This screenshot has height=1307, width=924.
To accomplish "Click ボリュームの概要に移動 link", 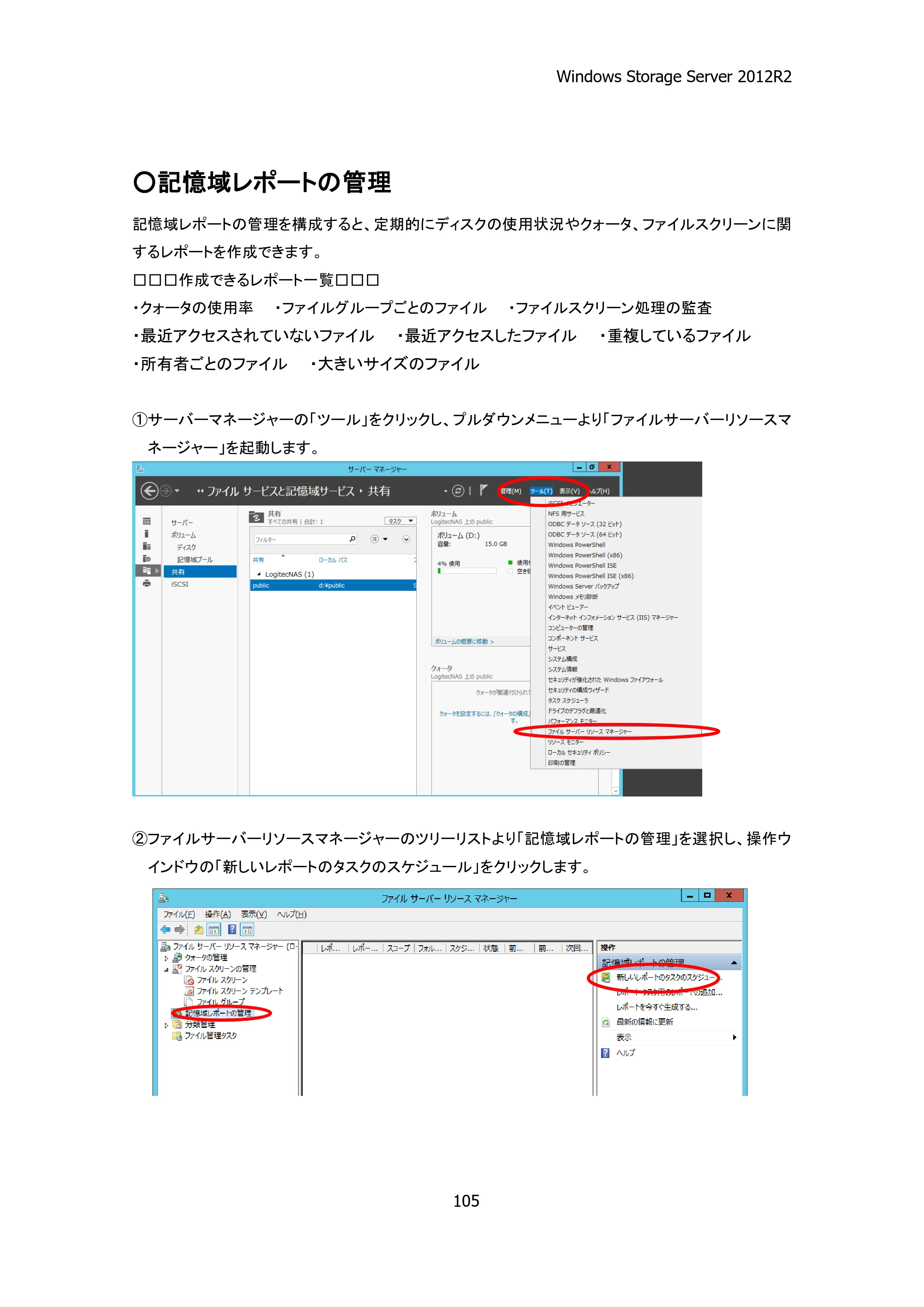I will point(464,642).
